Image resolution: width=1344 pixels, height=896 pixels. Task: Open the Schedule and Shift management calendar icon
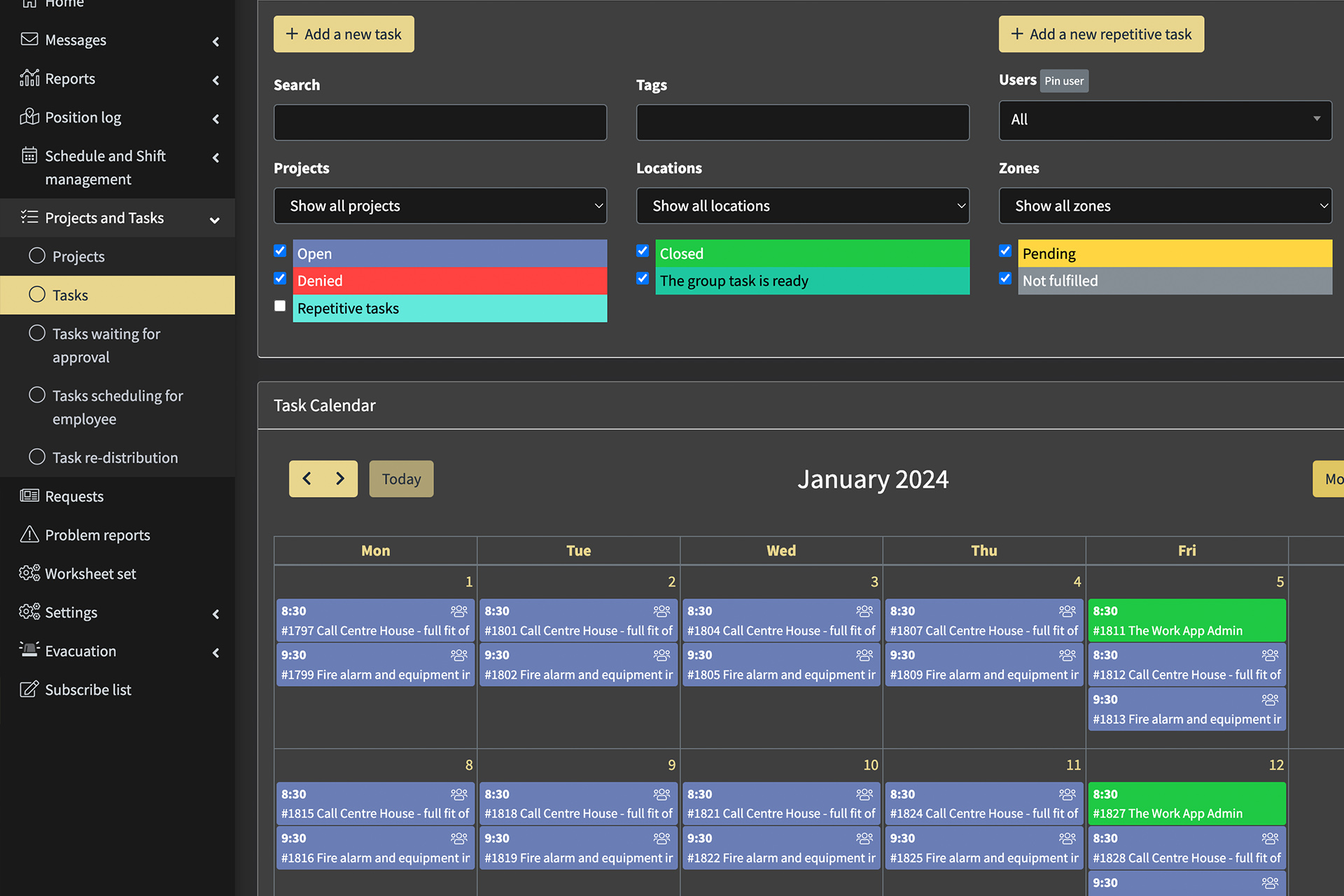pos(29,155)
